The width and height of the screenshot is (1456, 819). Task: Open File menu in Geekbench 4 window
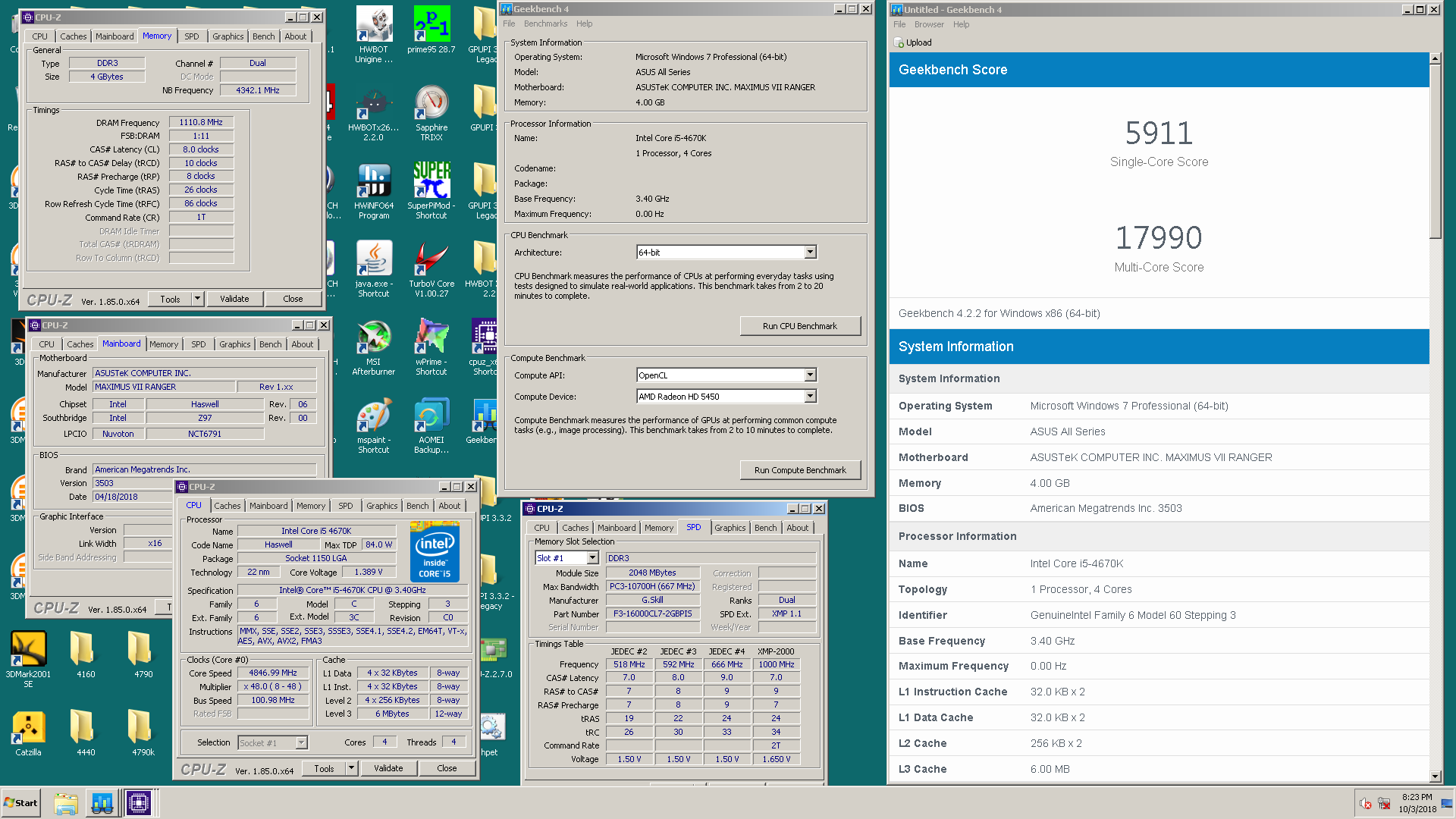509,24
